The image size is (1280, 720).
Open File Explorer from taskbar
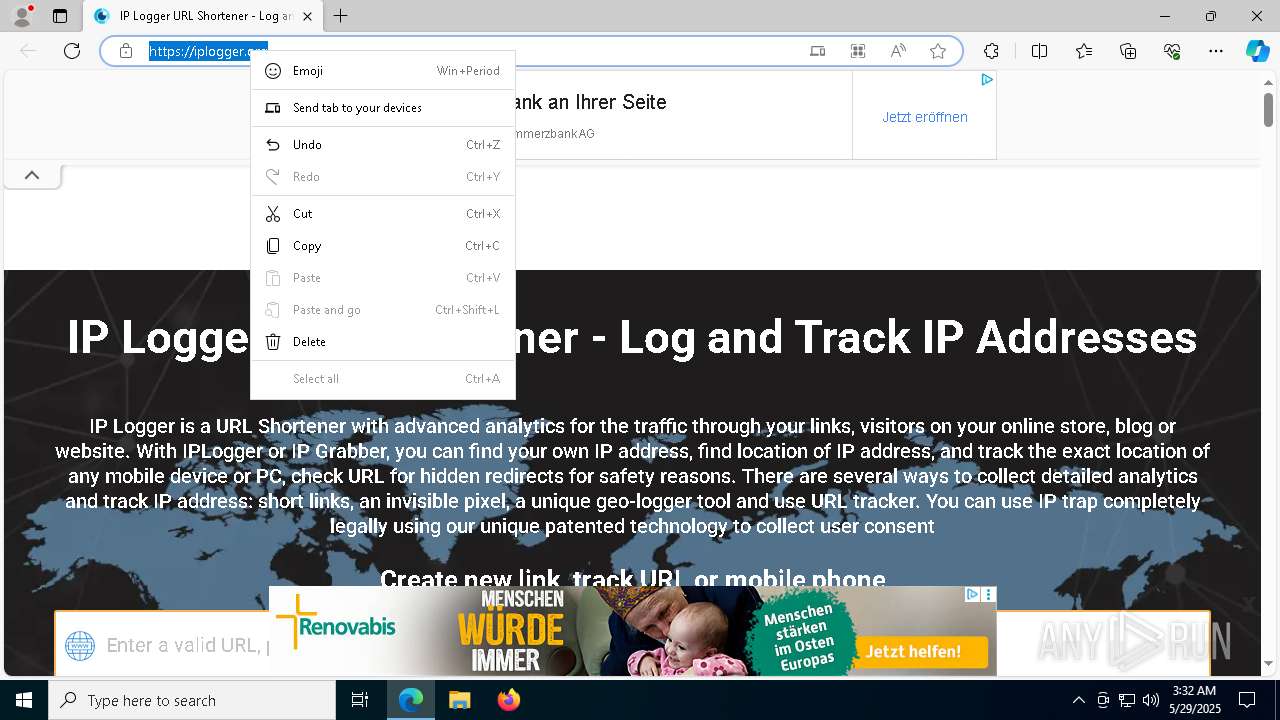(x=459, y=700)
